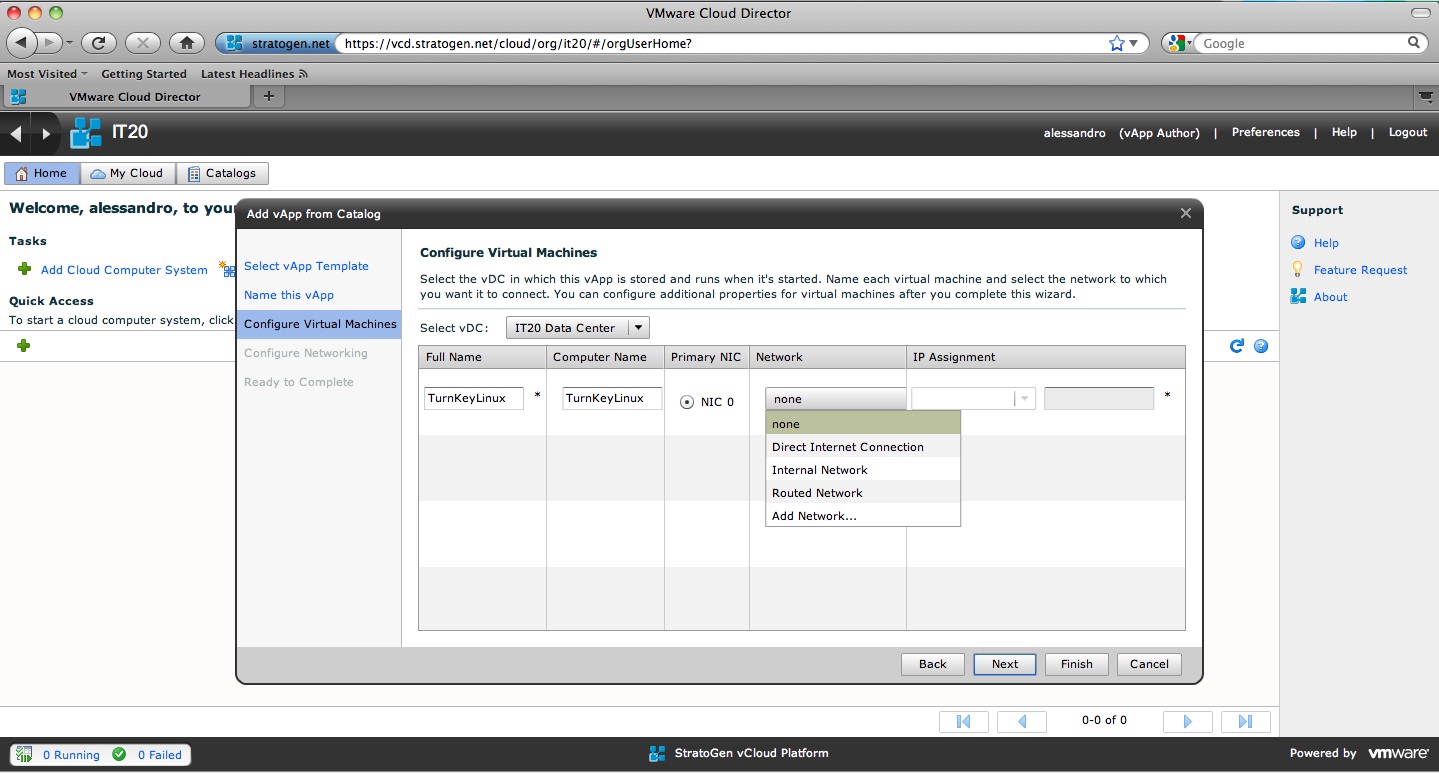Cancel the Add vApp wizard
The height and width of the screenshot is (773, 1439).
(x=1148, y=664)
